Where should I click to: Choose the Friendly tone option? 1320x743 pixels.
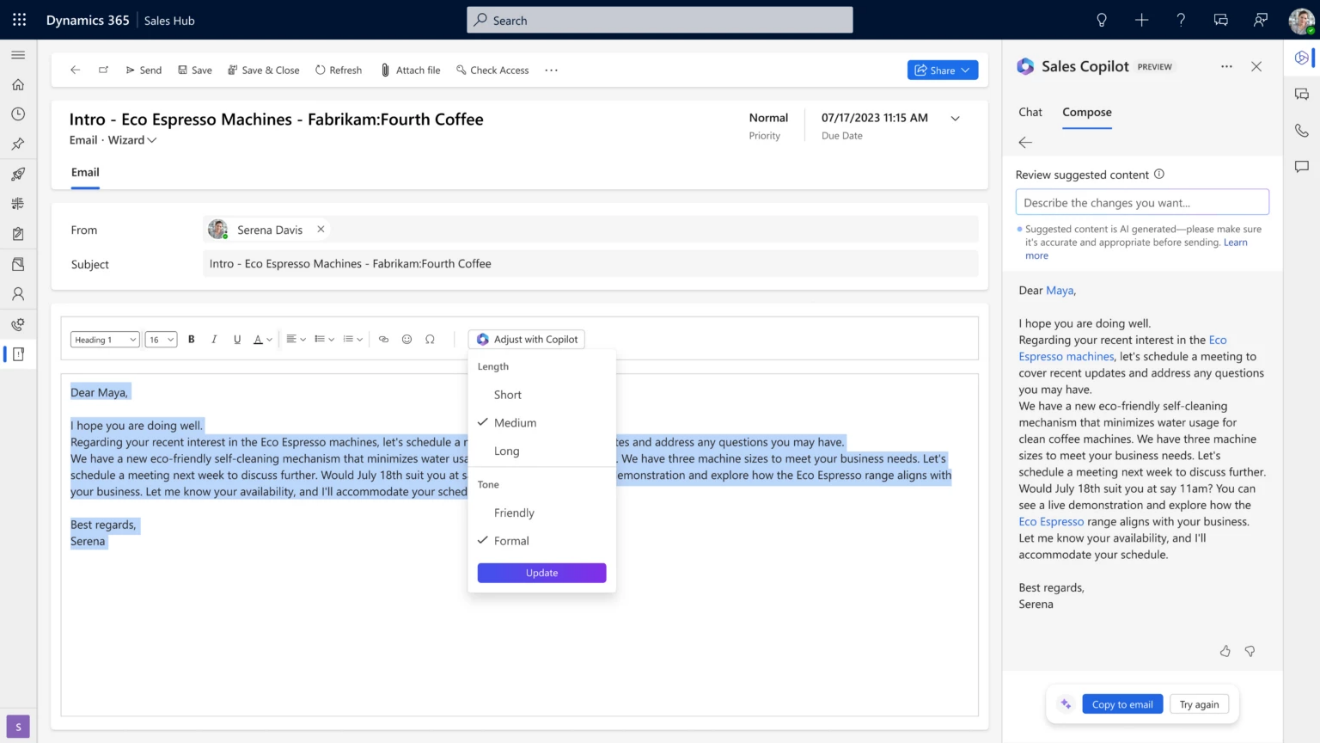click(513, 512)
